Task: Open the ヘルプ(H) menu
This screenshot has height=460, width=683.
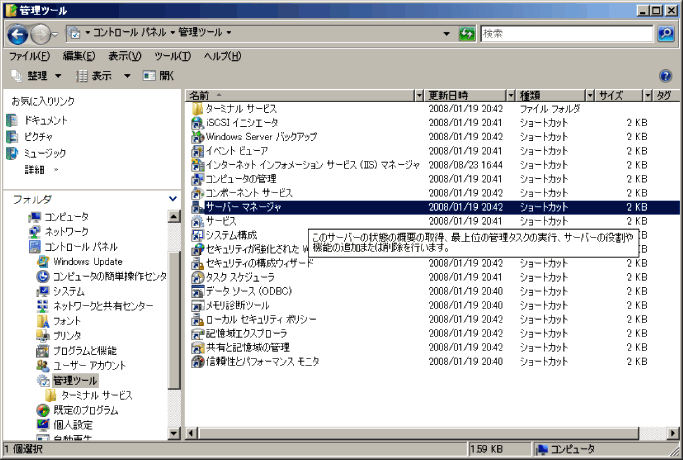Action: click(222, 56)
